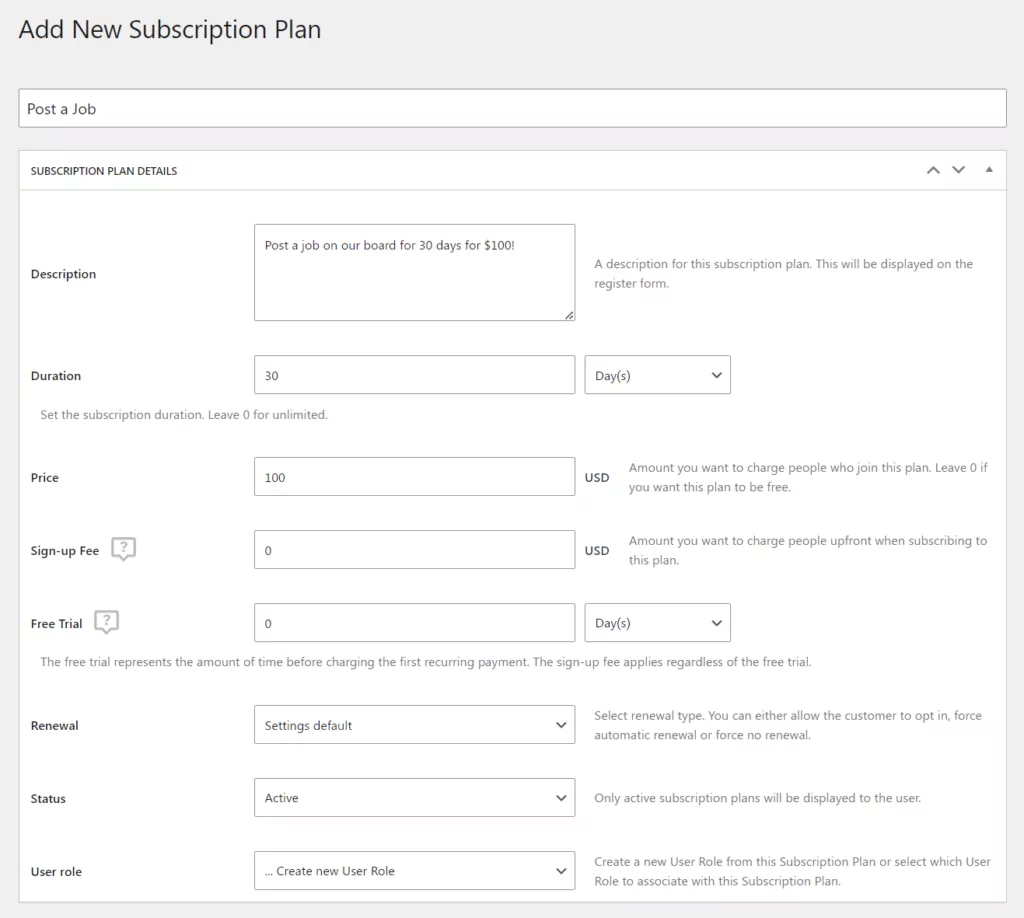Click the free trial explanation text
This screenshot has width=1024, height=918.
(x=426, y=662)
